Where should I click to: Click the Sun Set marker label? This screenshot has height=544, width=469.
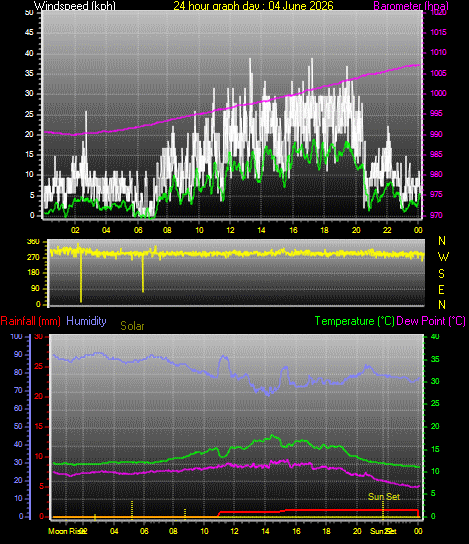[384, 496]
